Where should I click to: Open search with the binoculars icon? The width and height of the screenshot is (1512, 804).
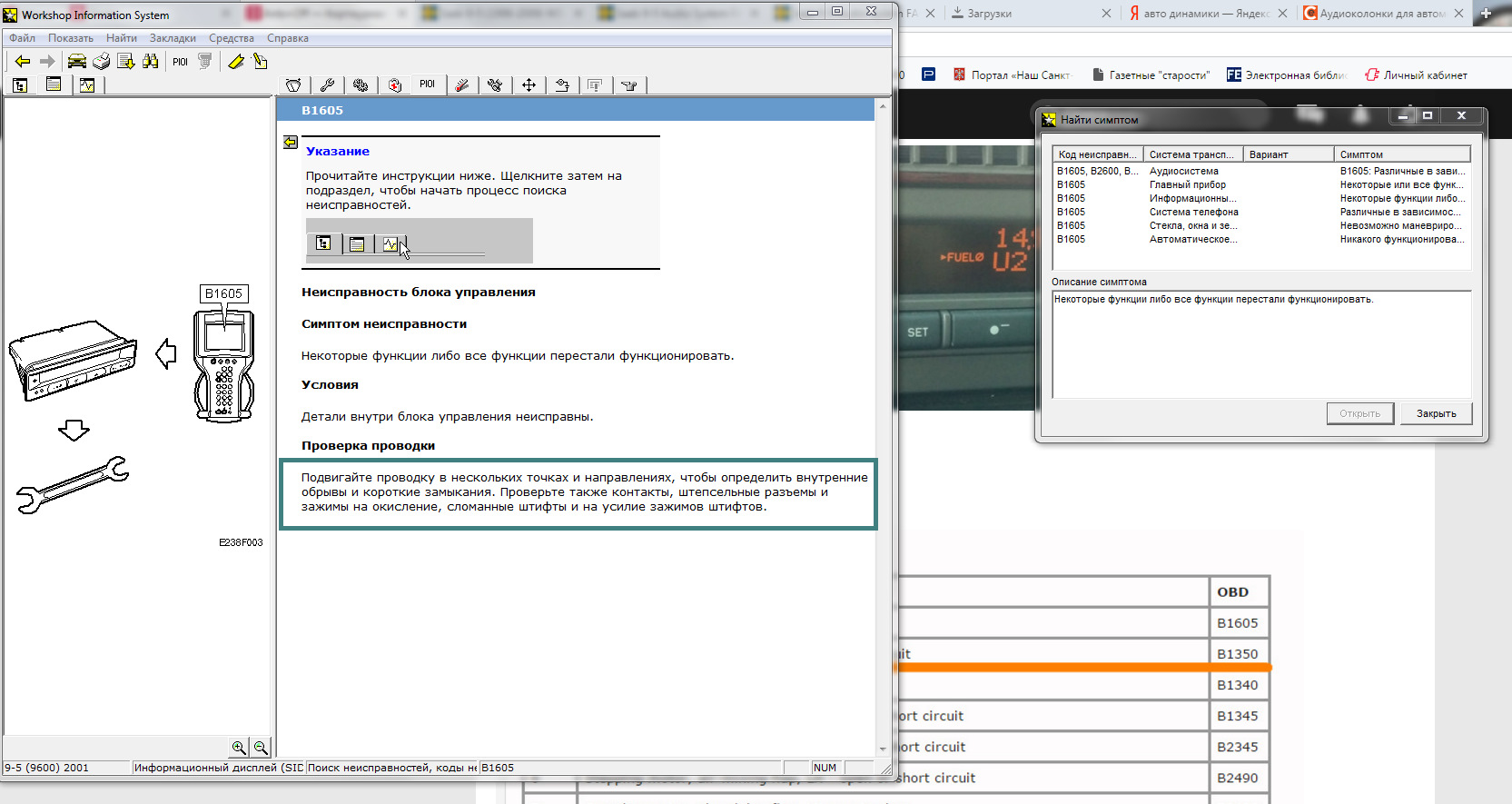151,61
